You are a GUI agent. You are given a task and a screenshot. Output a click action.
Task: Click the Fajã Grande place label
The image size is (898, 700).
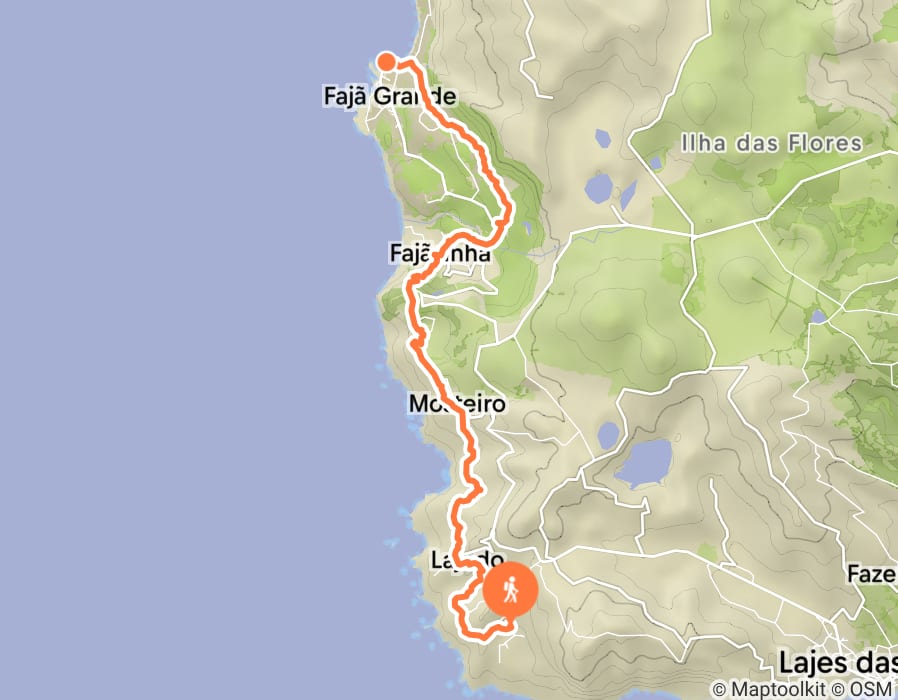[x=390, y=96]
